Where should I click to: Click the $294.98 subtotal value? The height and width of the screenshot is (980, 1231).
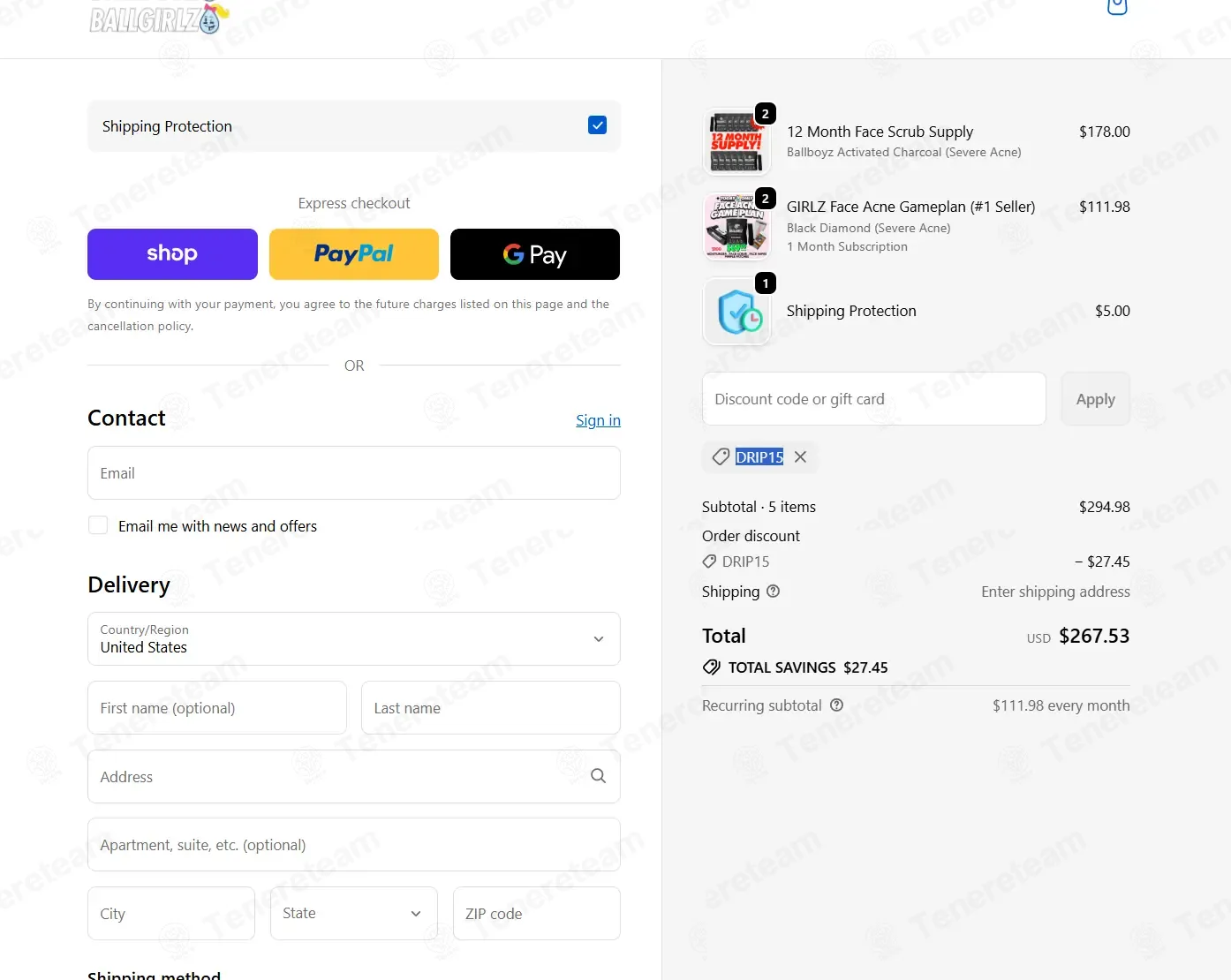[x=1105, y=507]
